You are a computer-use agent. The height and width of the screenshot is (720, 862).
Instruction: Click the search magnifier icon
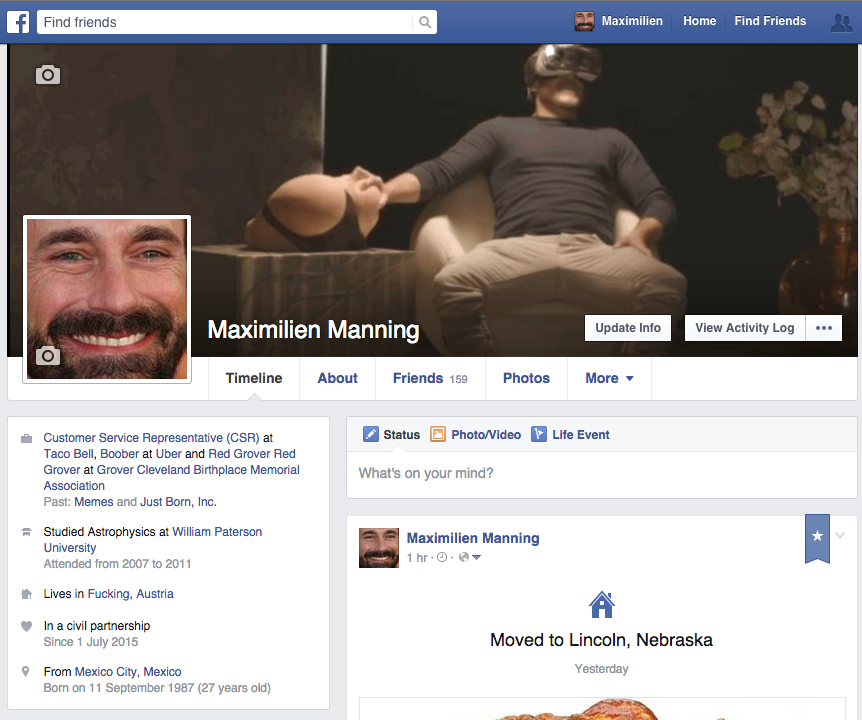tap(424, 22)
